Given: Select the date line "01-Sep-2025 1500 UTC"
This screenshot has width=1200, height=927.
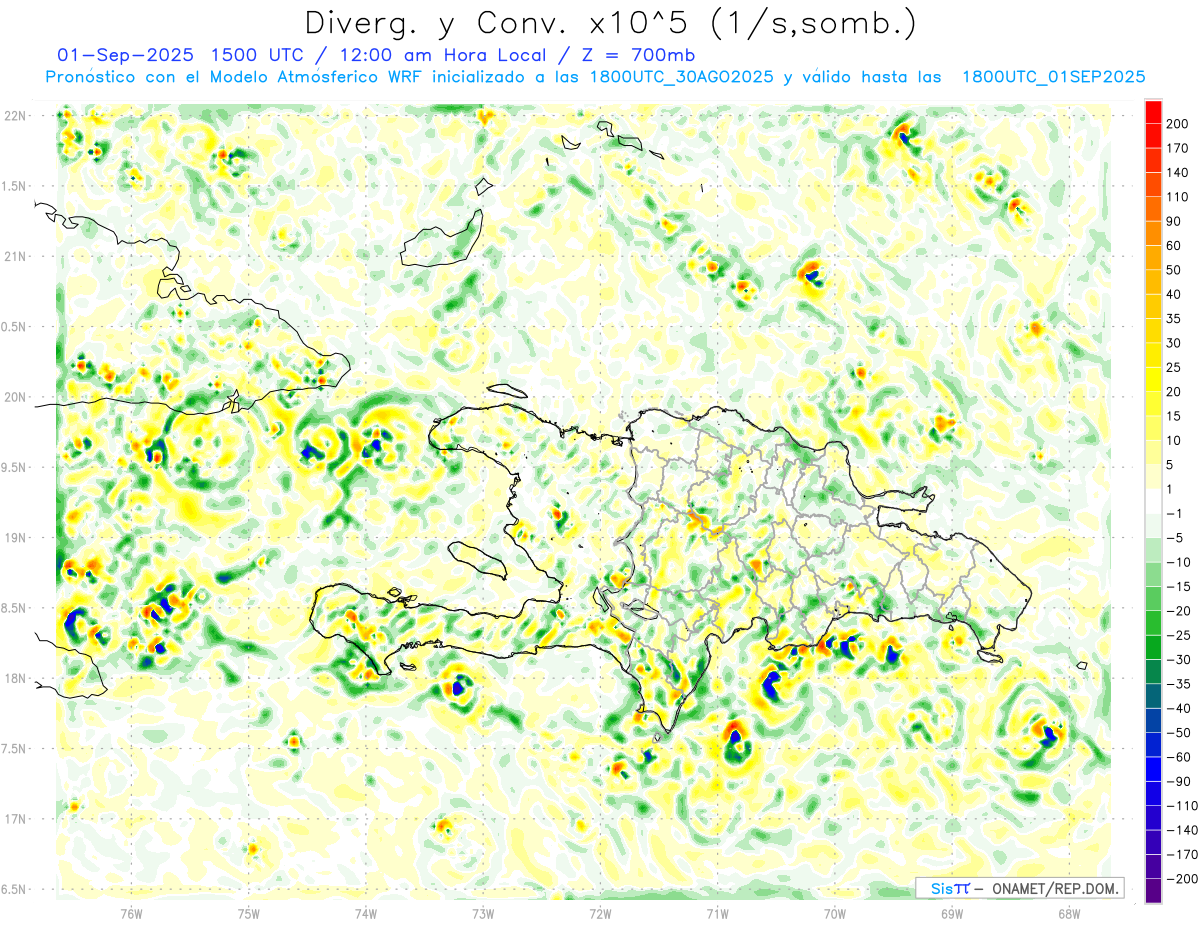Looking at the screenshot, I should pos(180,55).
